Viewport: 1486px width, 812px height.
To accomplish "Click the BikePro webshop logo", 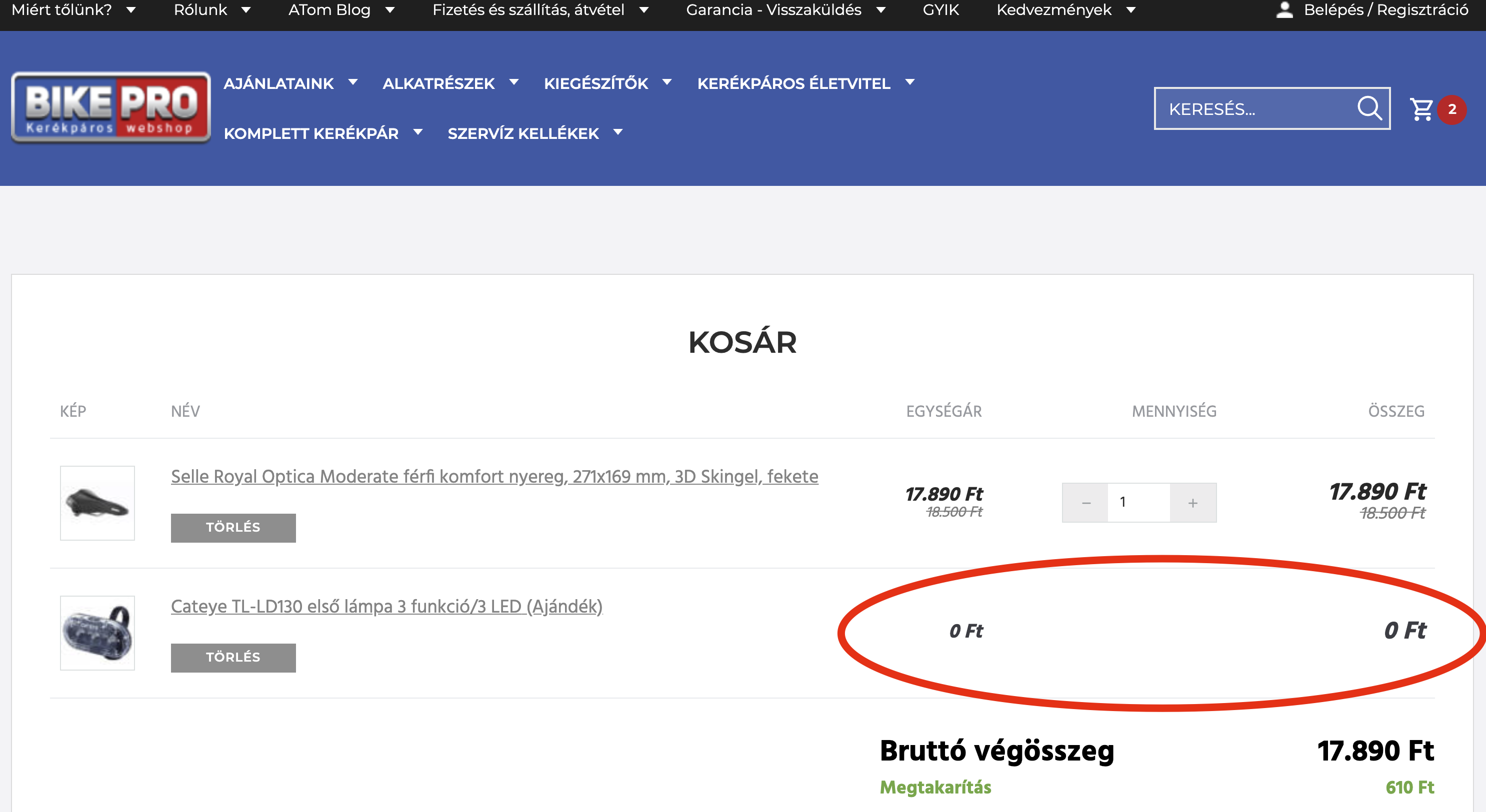I will (x=111, y=108).
